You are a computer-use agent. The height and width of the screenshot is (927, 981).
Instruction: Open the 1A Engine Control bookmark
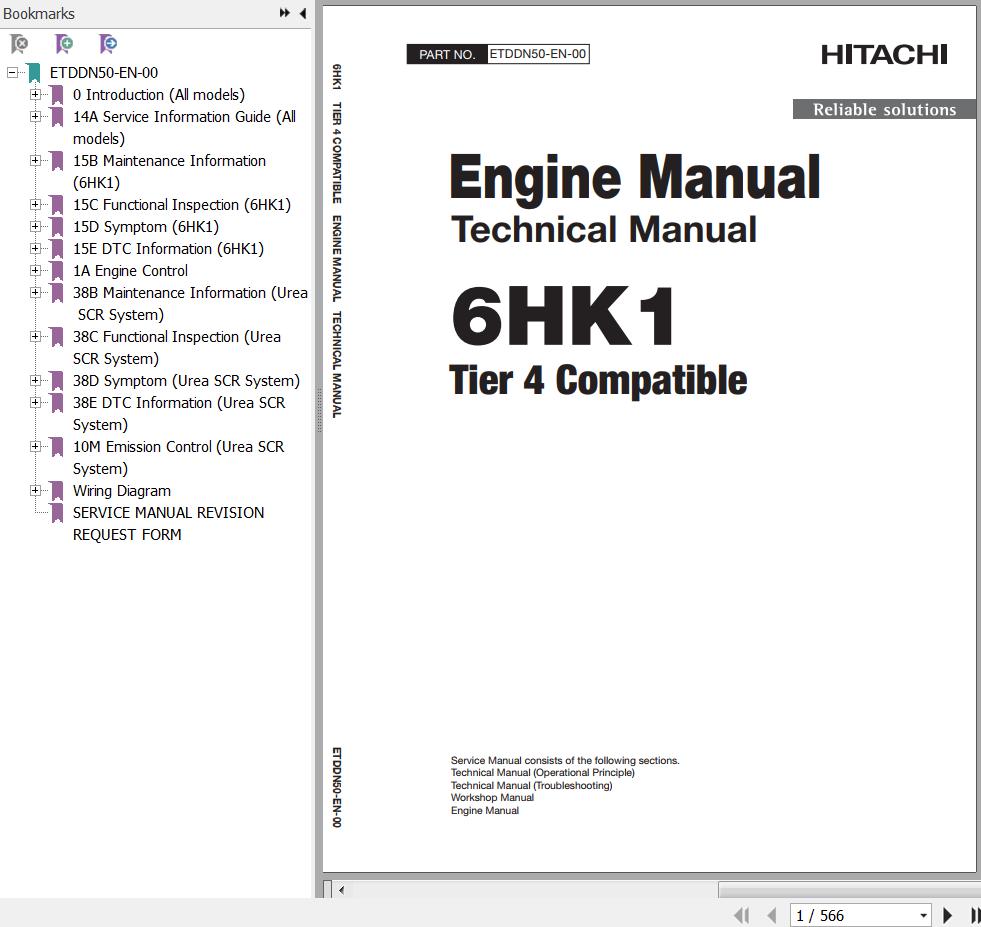130,271
